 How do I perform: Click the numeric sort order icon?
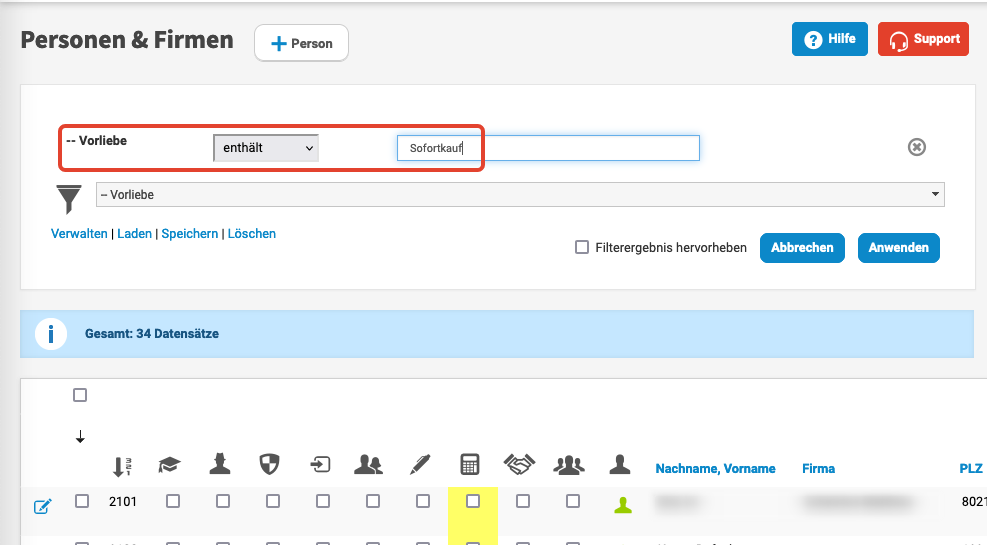pyautogui.click(x=122, y=466)
